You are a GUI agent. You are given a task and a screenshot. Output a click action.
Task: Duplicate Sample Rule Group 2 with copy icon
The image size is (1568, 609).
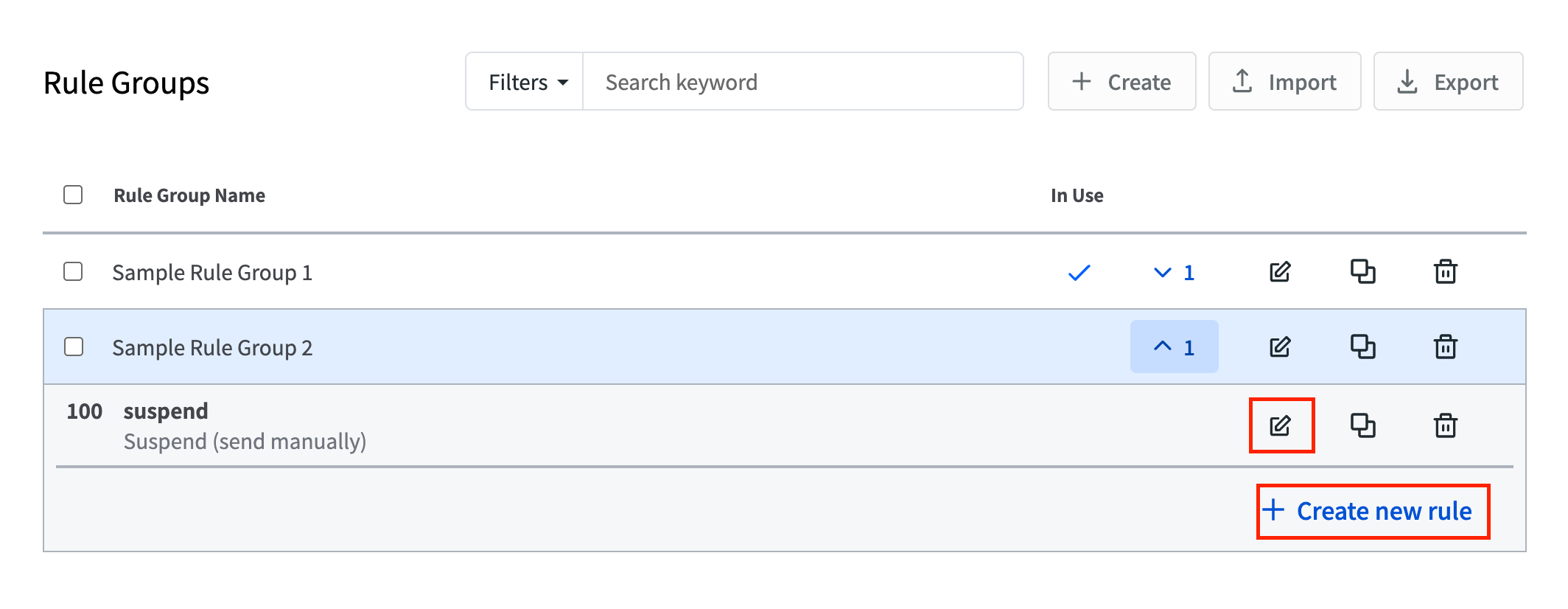pos(1362,347)
